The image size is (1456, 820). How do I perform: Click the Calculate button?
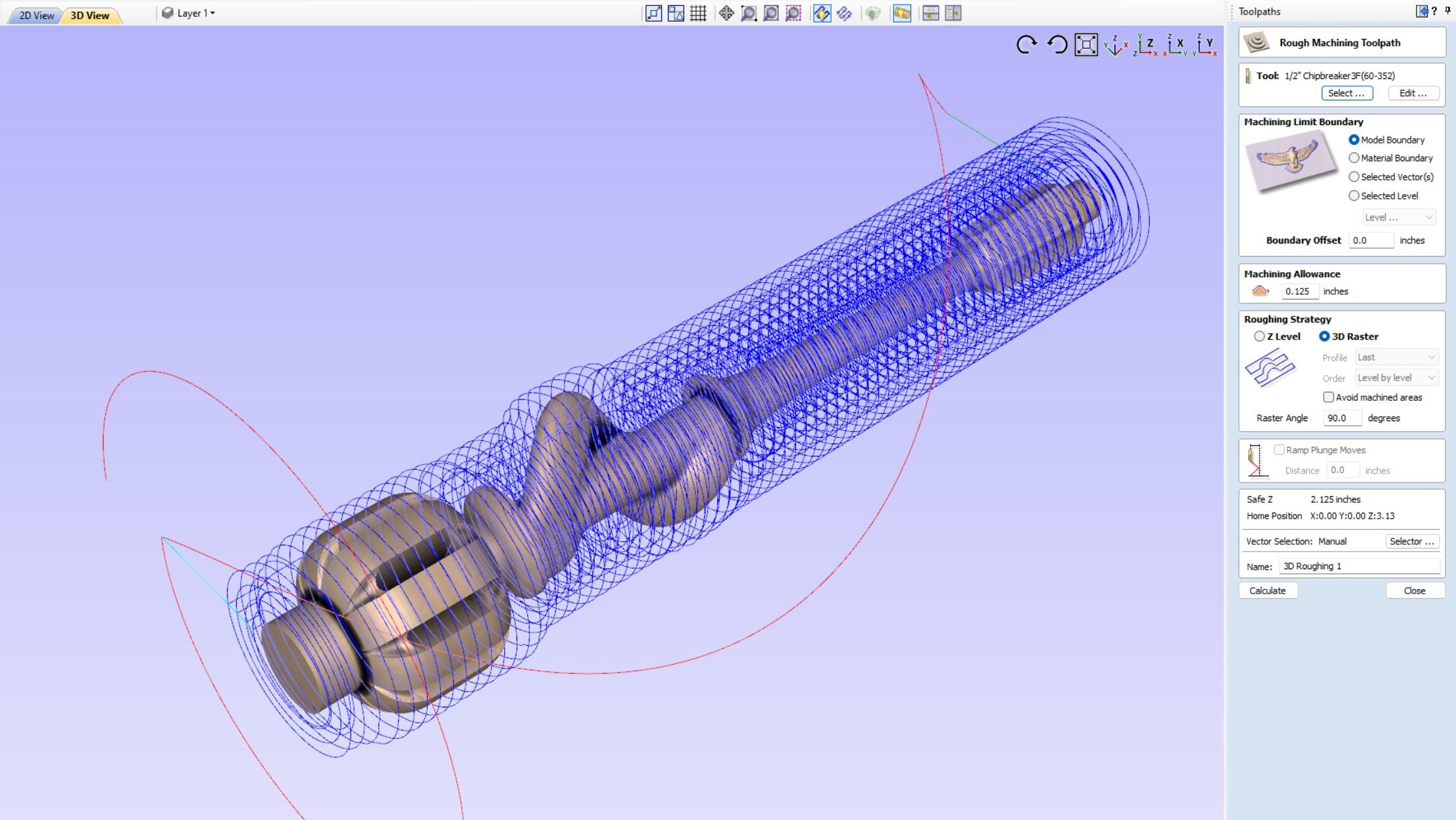[1268, 591]
